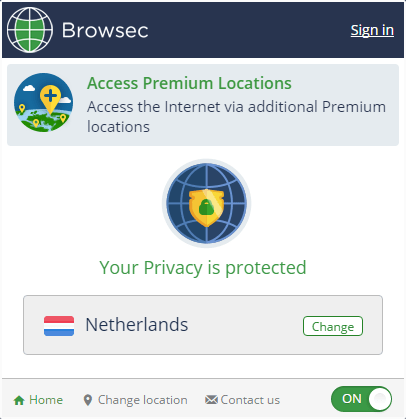Click the location pin icon in footer
Screen dimensions: 406x419
[88, 400]
